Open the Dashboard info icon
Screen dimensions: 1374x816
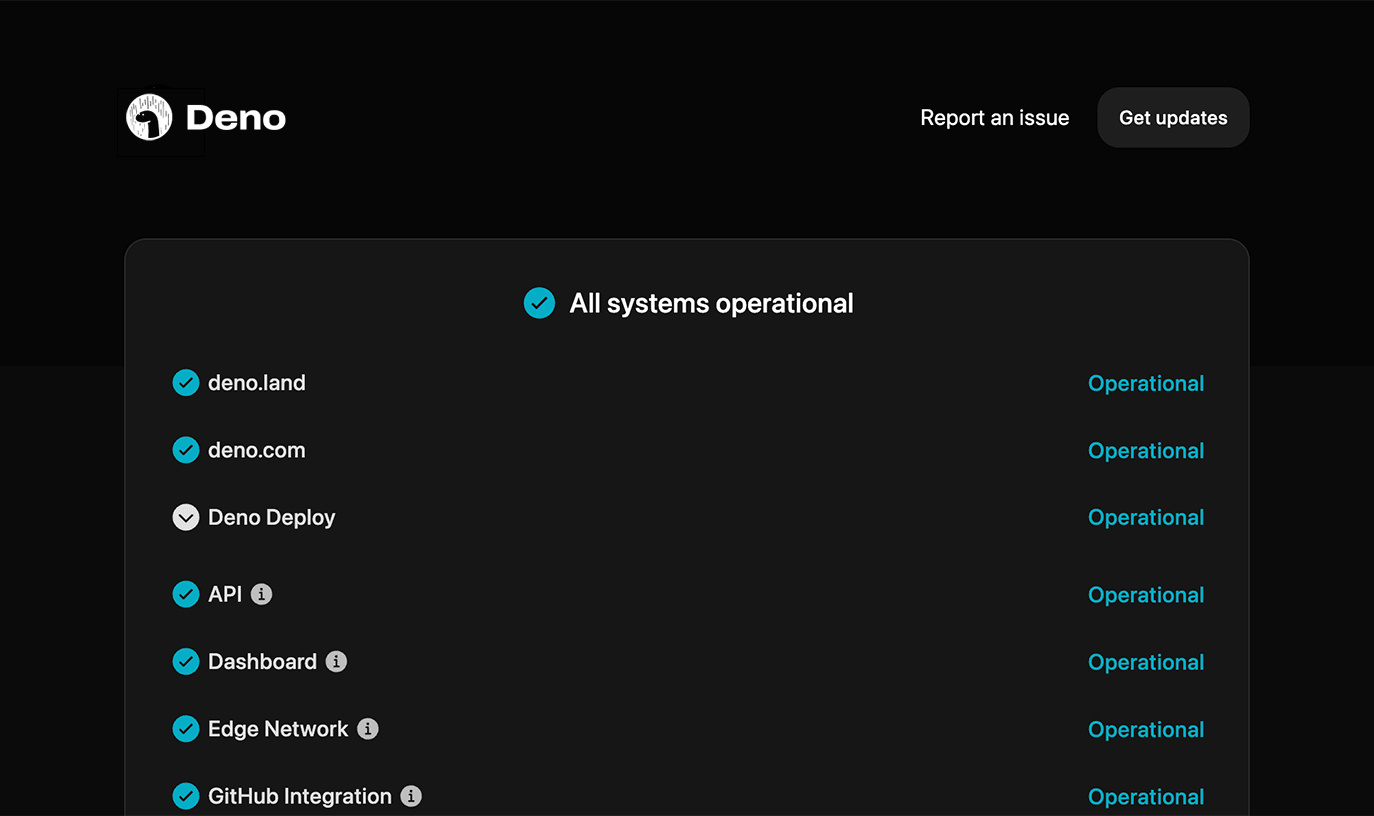tap(337, 661)
